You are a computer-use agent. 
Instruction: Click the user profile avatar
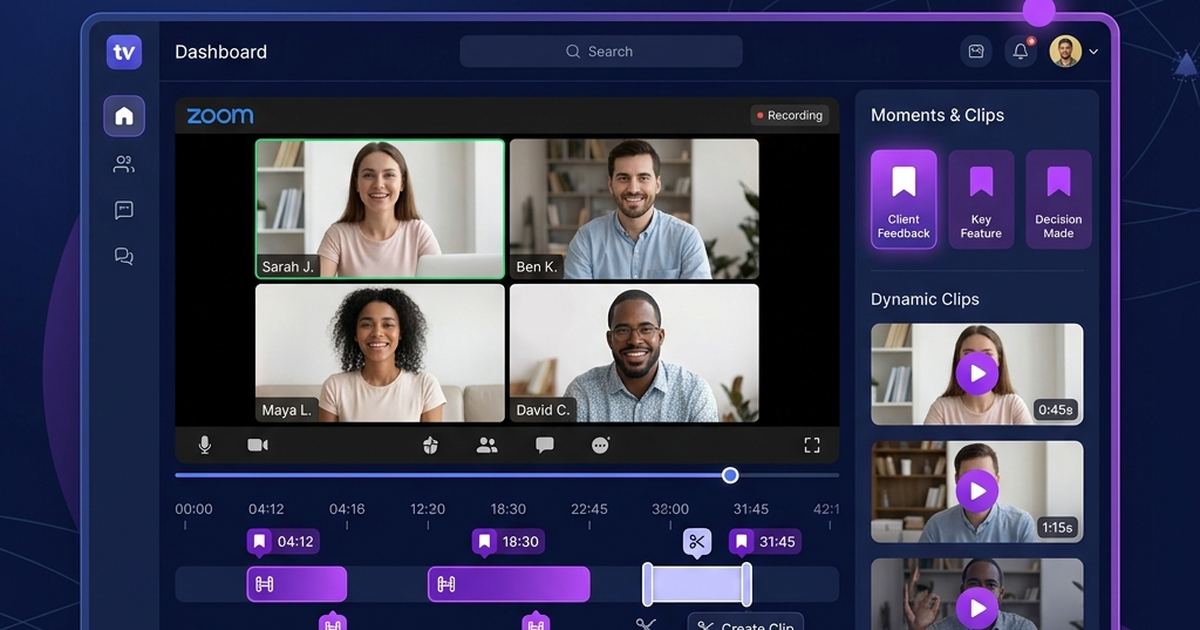click(1065, 51)
